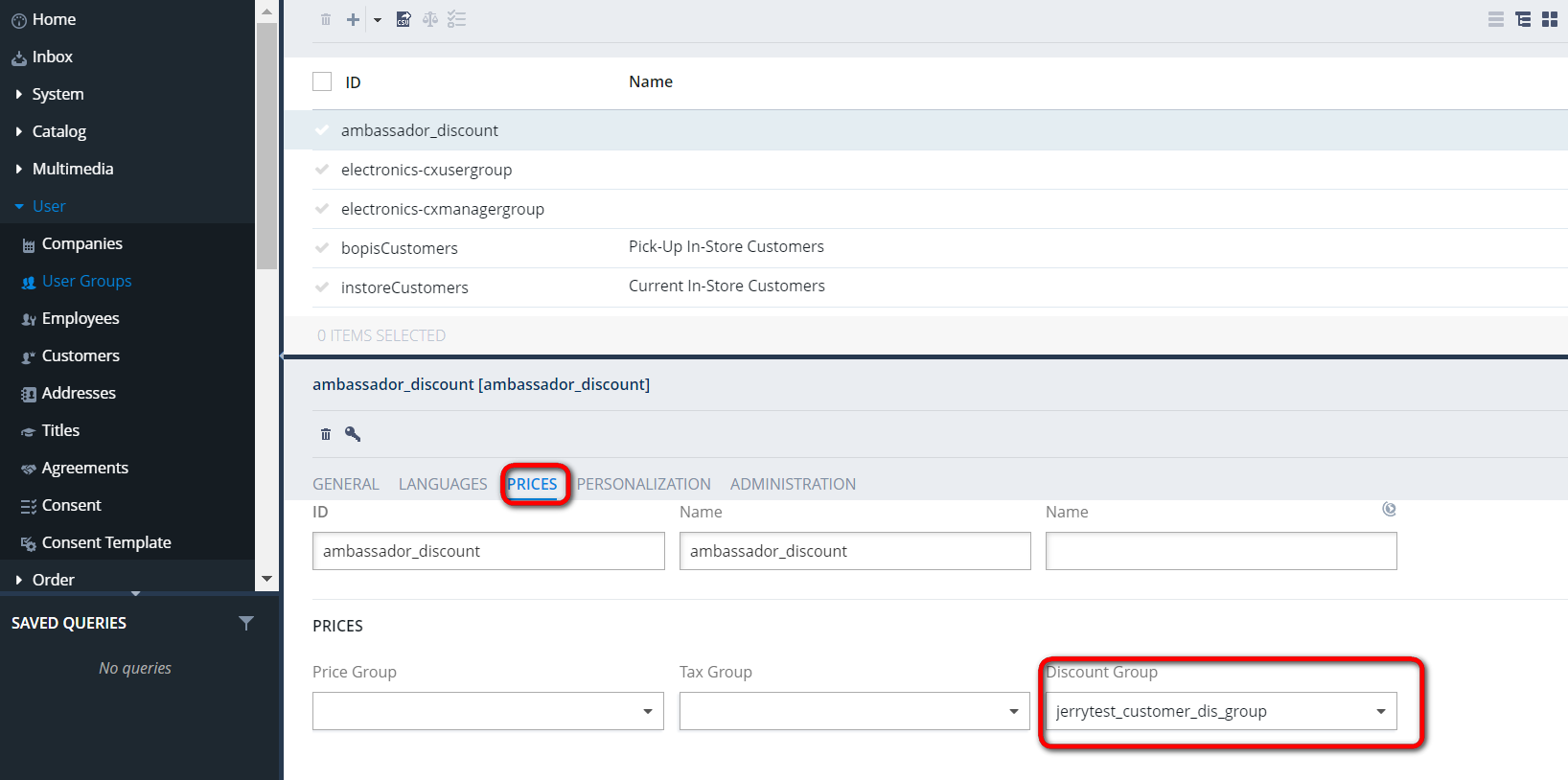
Task: Export the list using the CSV icon
Action: [x=404, y=20]
